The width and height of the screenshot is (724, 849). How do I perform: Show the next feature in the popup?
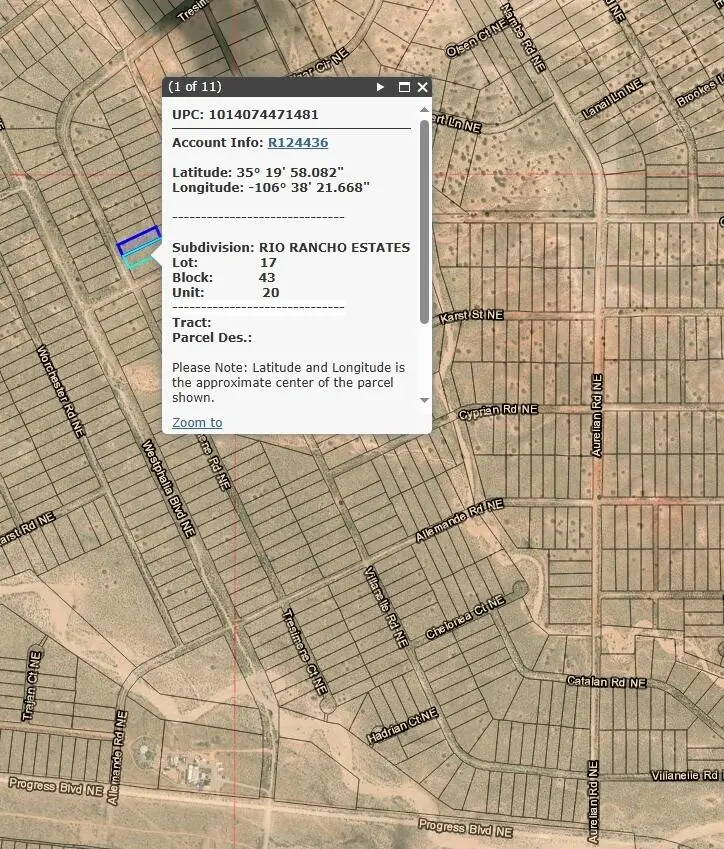coord(380,87)
